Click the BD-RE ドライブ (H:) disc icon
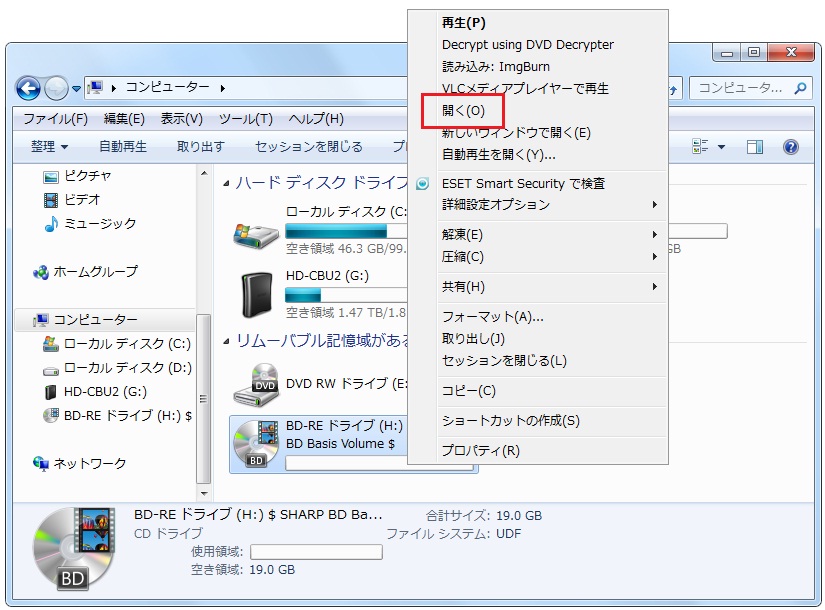Screen dimensions: 825x610 coord(256,444)
